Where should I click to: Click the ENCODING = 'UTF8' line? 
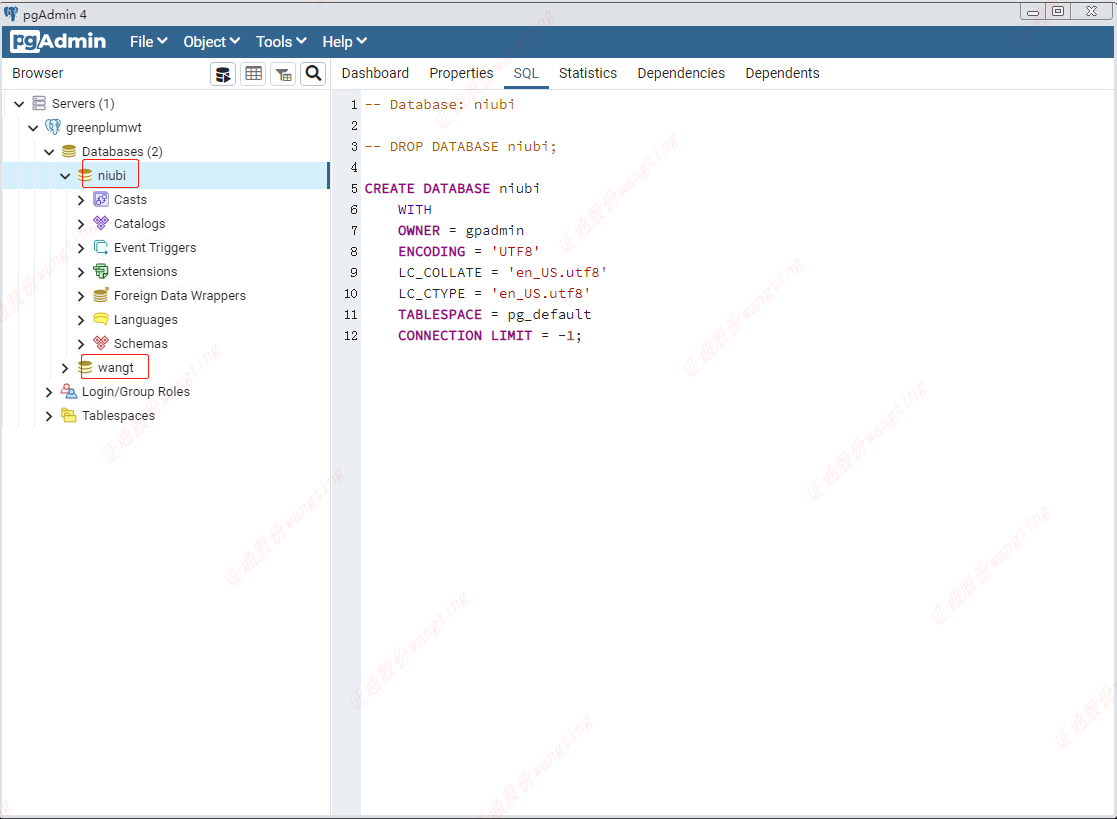click(x=469, y=251)
